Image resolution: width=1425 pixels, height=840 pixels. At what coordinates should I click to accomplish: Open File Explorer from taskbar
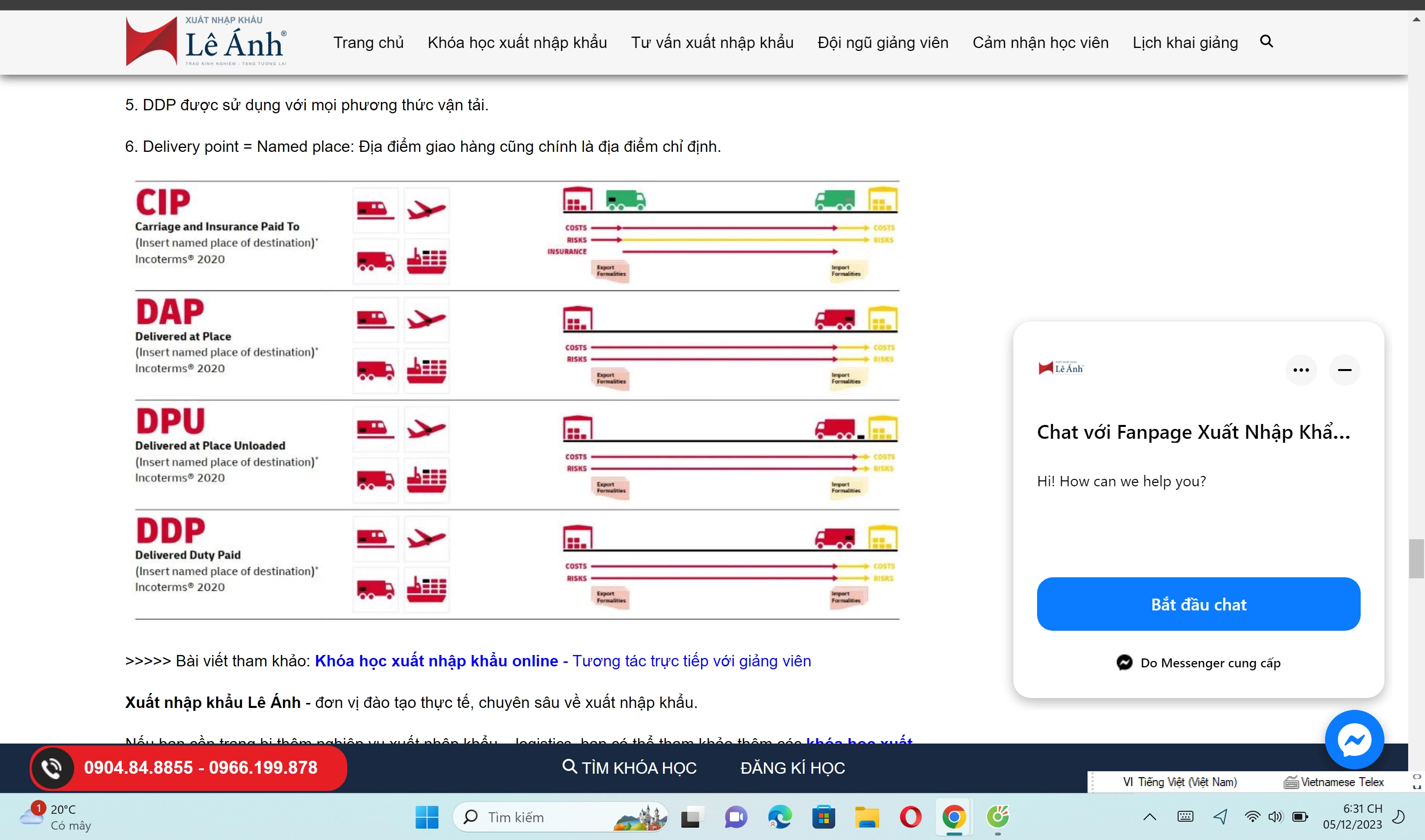[x=867, y=817]
